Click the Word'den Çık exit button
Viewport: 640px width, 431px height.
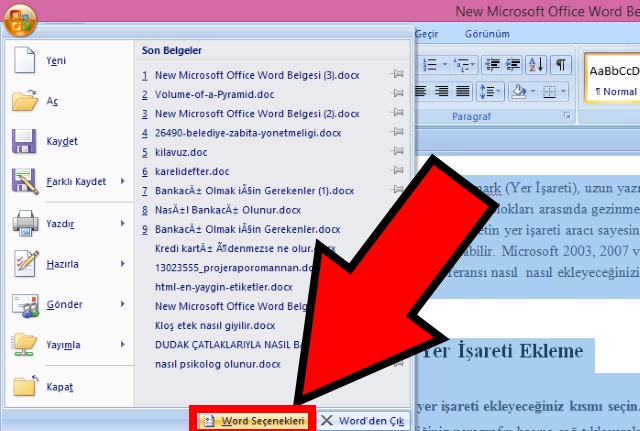click(x=363, y=420)
